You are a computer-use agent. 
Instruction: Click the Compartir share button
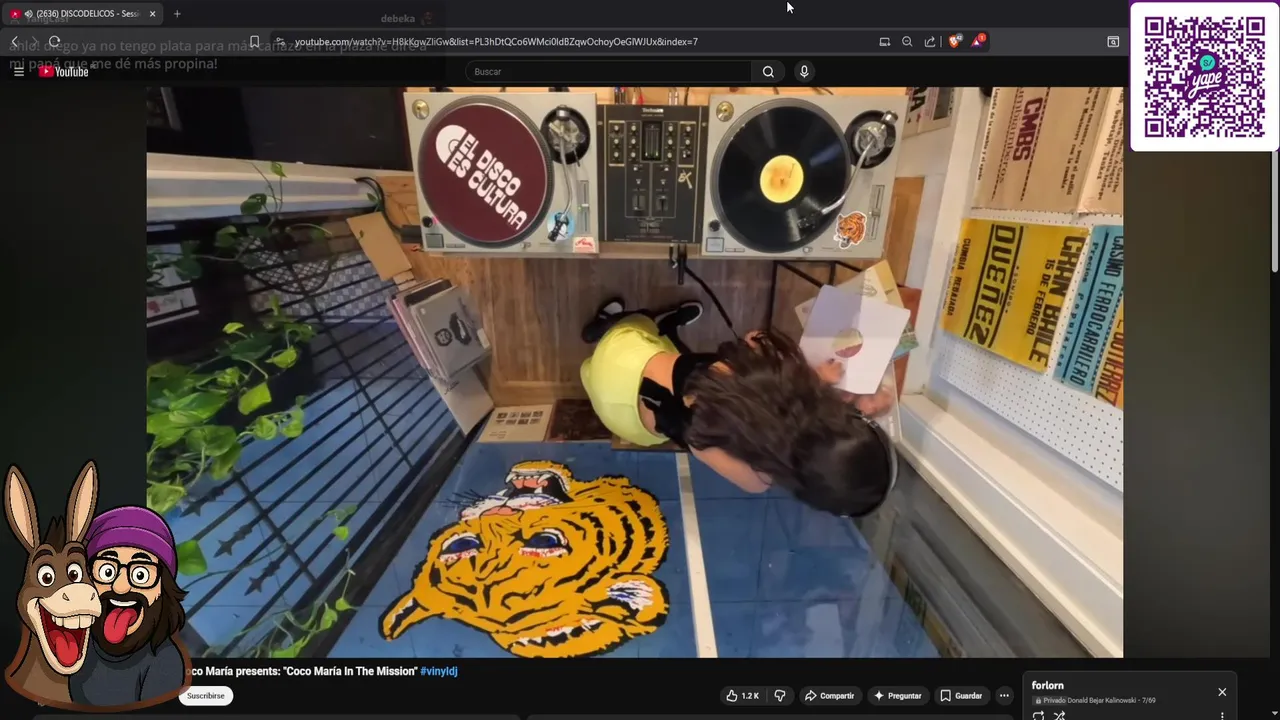830,696
